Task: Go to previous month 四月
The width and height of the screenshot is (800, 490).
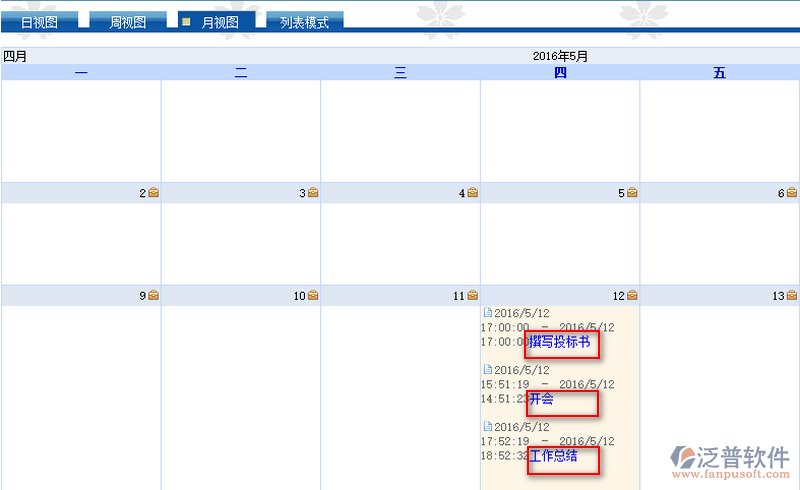Action: point(15,56)
